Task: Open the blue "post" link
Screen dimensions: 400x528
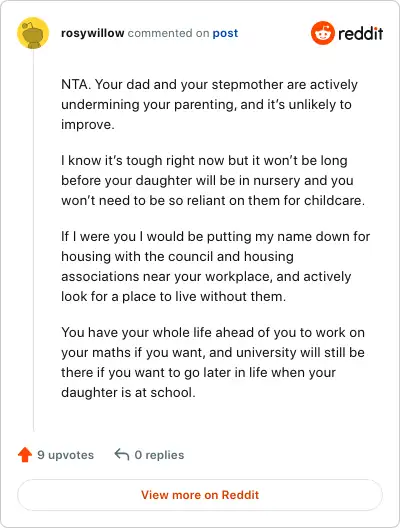Action: (x=225, y=33)
